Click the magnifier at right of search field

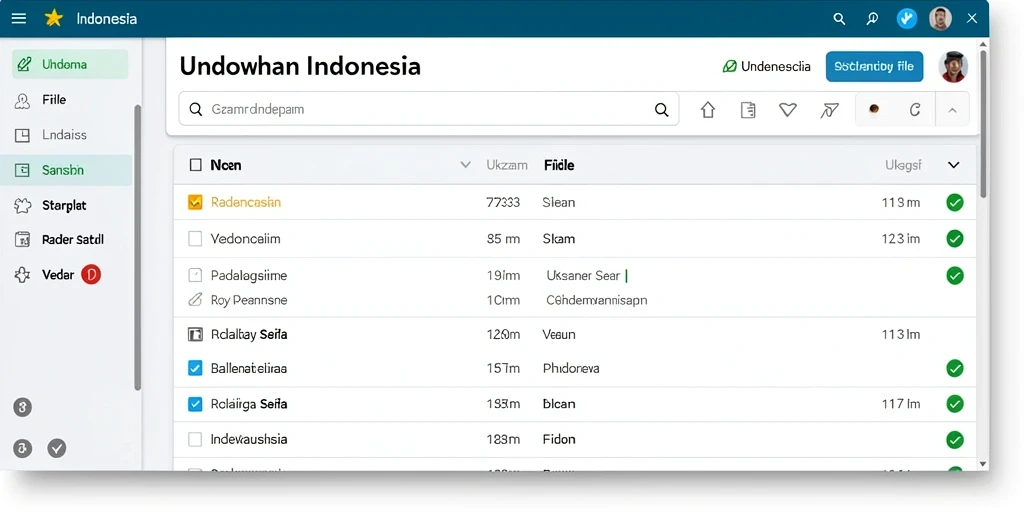(x=662, y=110)
